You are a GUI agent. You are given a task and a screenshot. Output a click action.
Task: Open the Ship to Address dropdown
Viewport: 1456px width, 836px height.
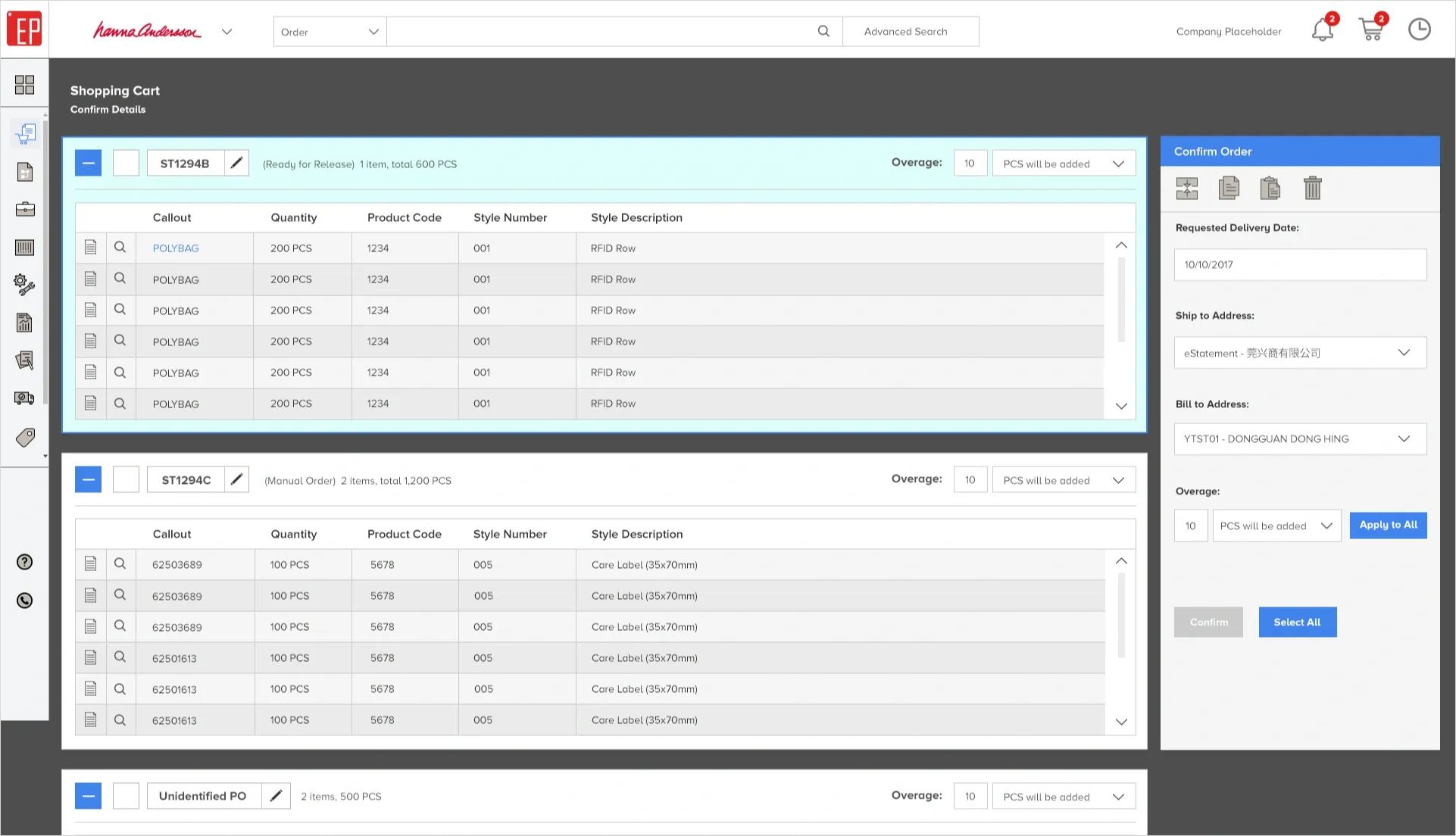click(x=1300, y=353)
